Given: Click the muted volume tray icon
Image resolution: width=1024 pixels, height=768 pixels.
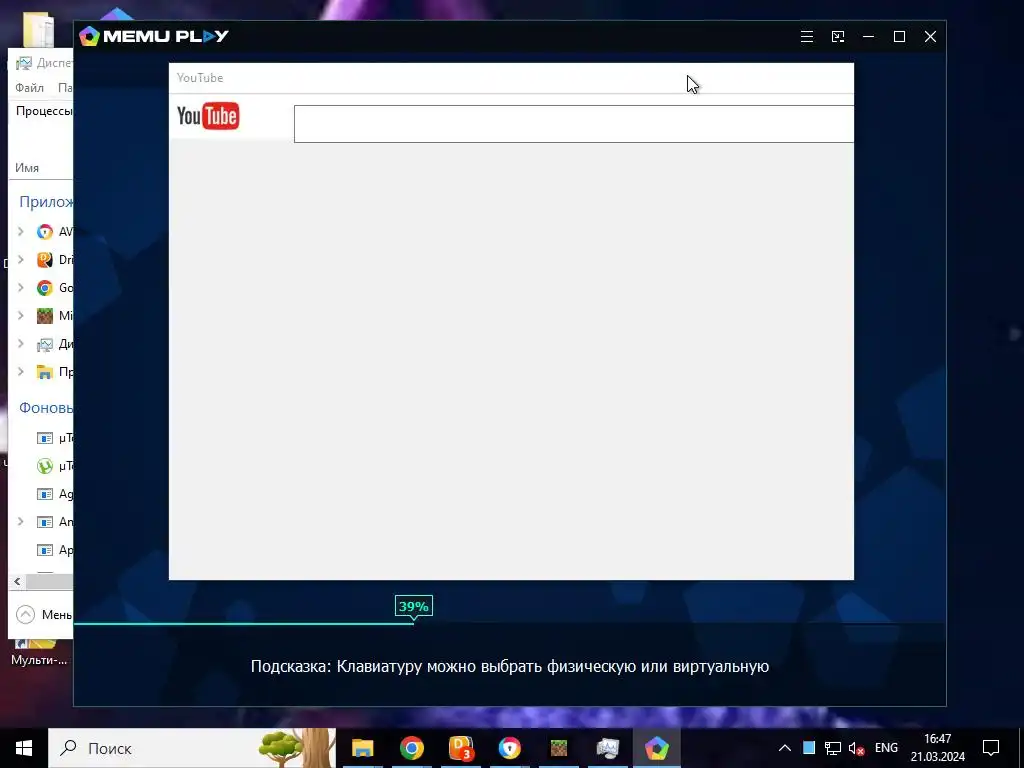Looking at the screenshot, I should pyautogui.click(x=856, y=748).
